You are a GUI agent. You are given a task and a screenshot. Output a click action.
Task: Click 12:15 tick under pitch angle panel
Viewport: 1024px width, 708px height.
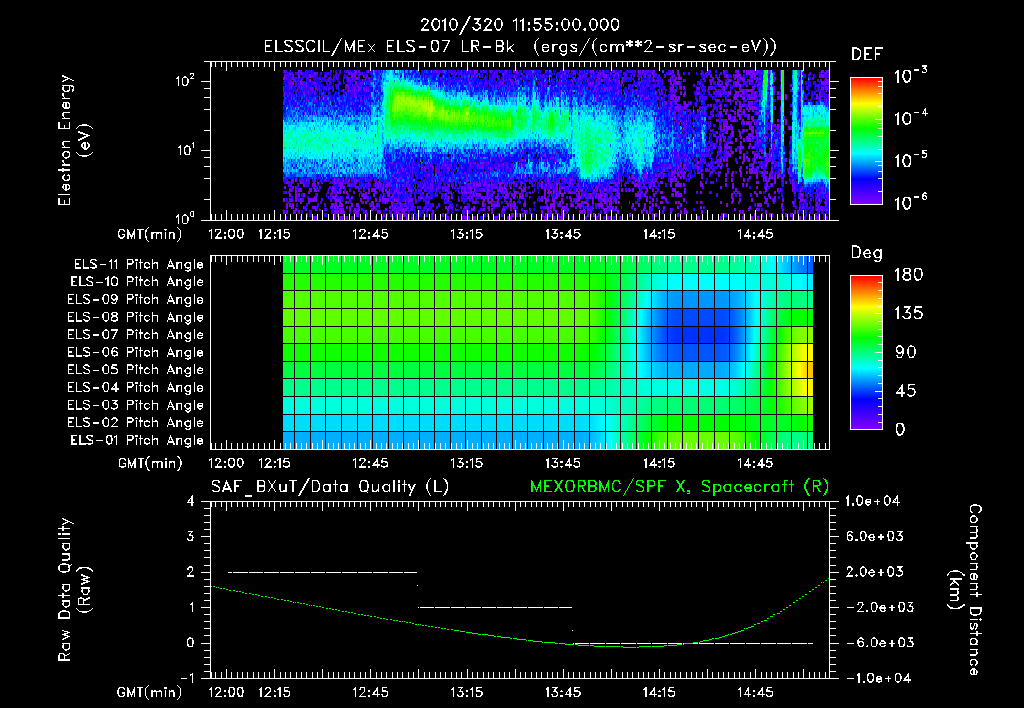point(274,463)
